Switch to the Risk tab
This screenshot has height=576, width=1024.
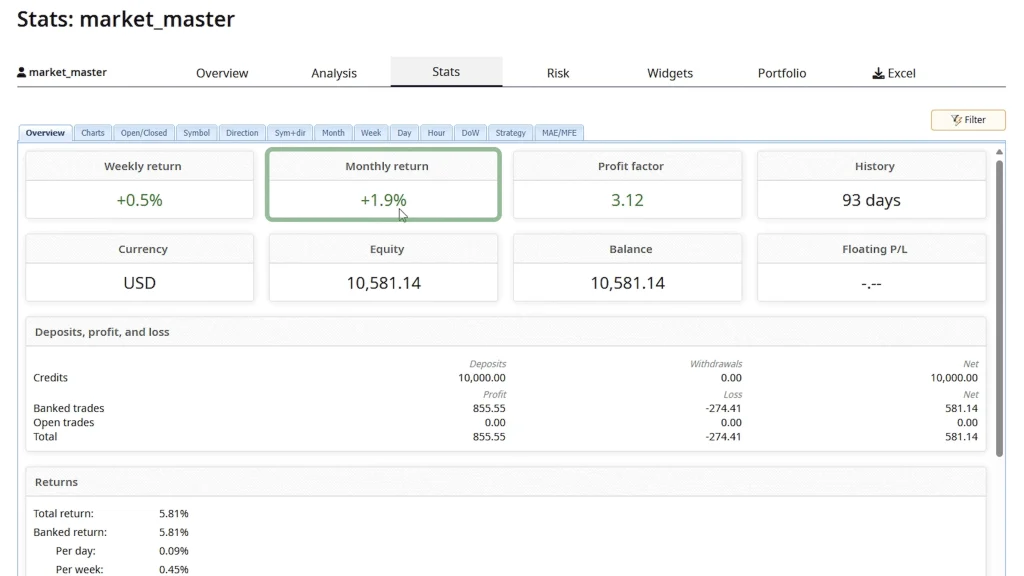[558, 73]
